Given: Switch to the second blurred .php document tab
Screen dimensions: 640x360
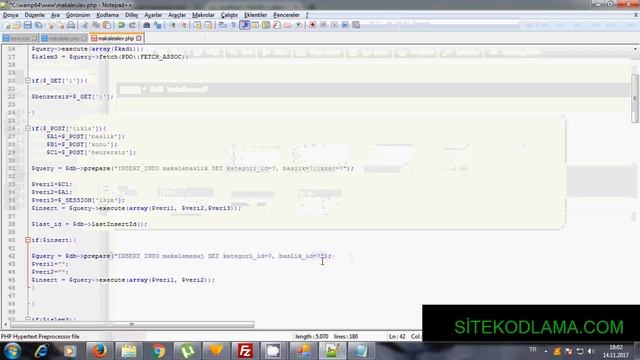Looking at the screenshot, I should 64,38.
